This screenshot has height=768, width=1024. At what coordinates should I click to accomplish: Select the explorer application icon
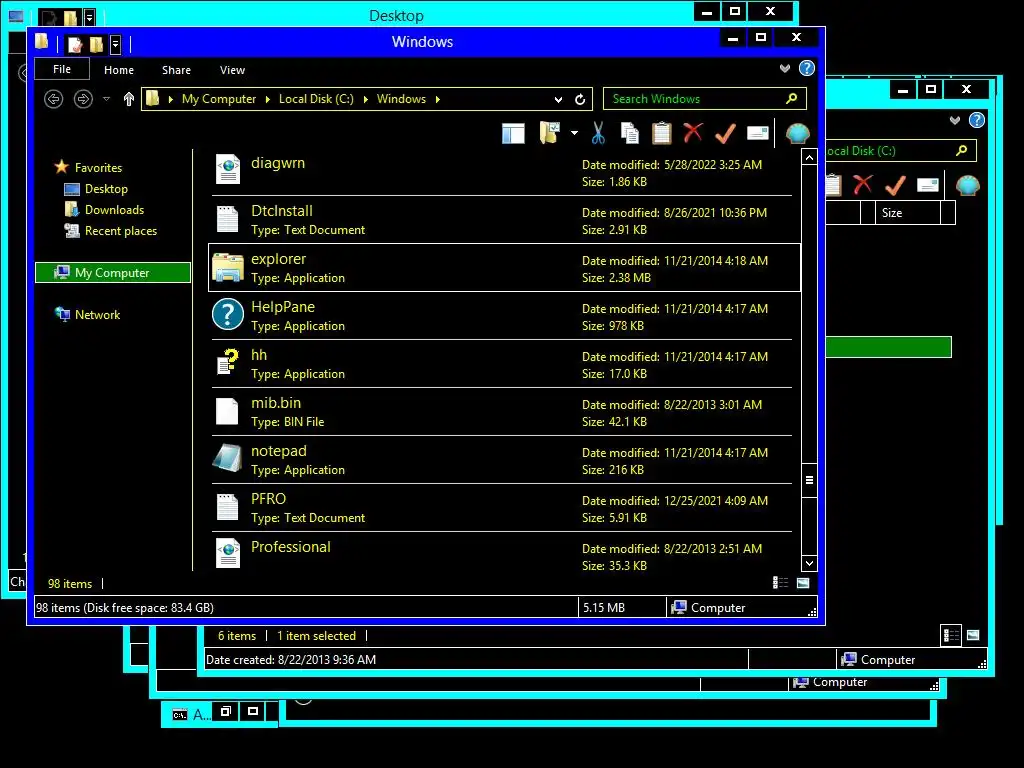point(228,267)
